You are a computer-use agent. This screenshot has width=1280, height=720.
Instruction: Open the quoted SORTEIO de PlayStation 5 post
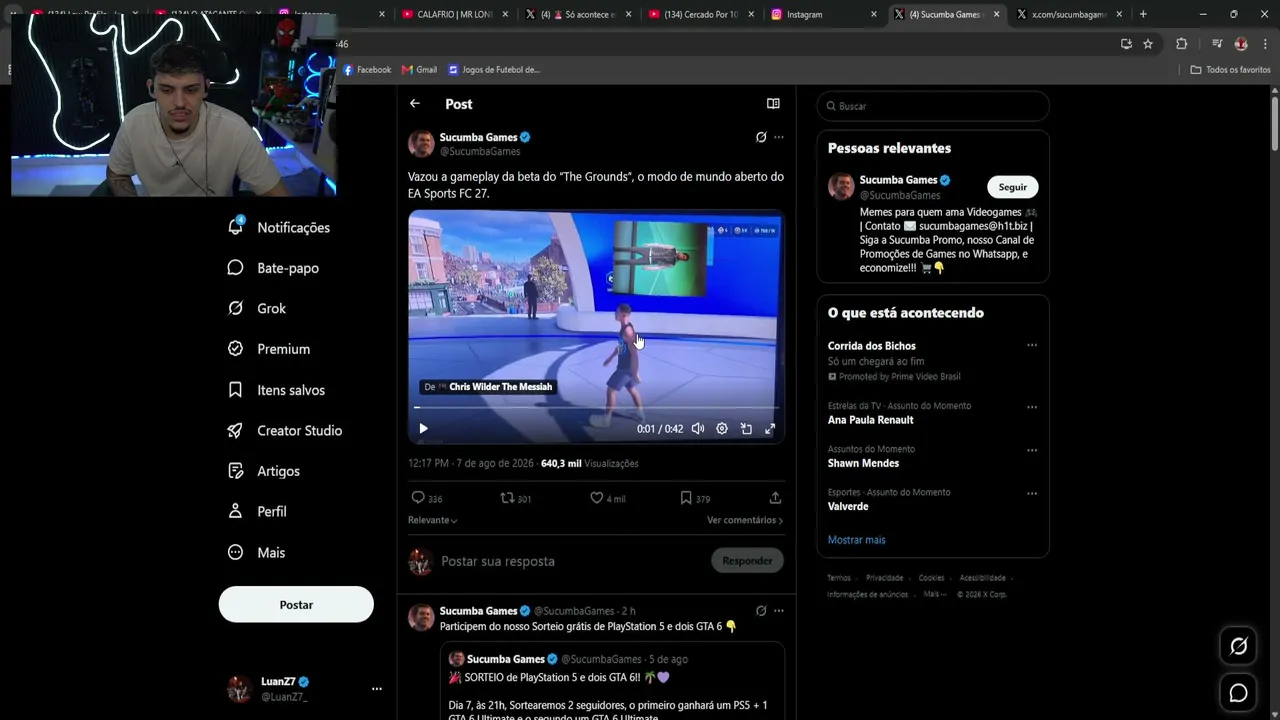click(612, 682)
